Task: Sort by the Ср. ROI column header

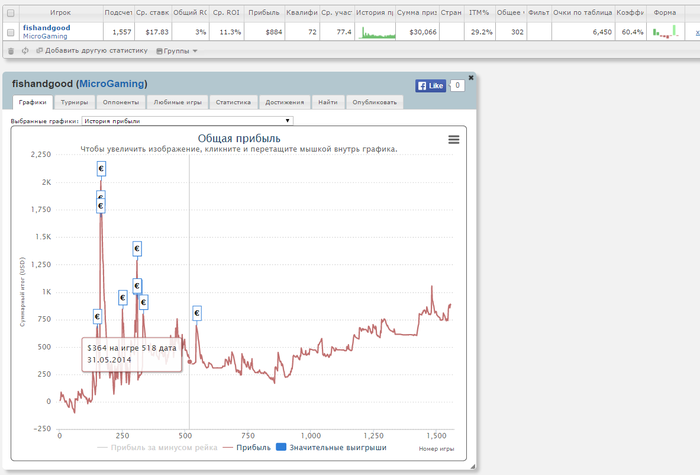Action: [x=226, y=13]
